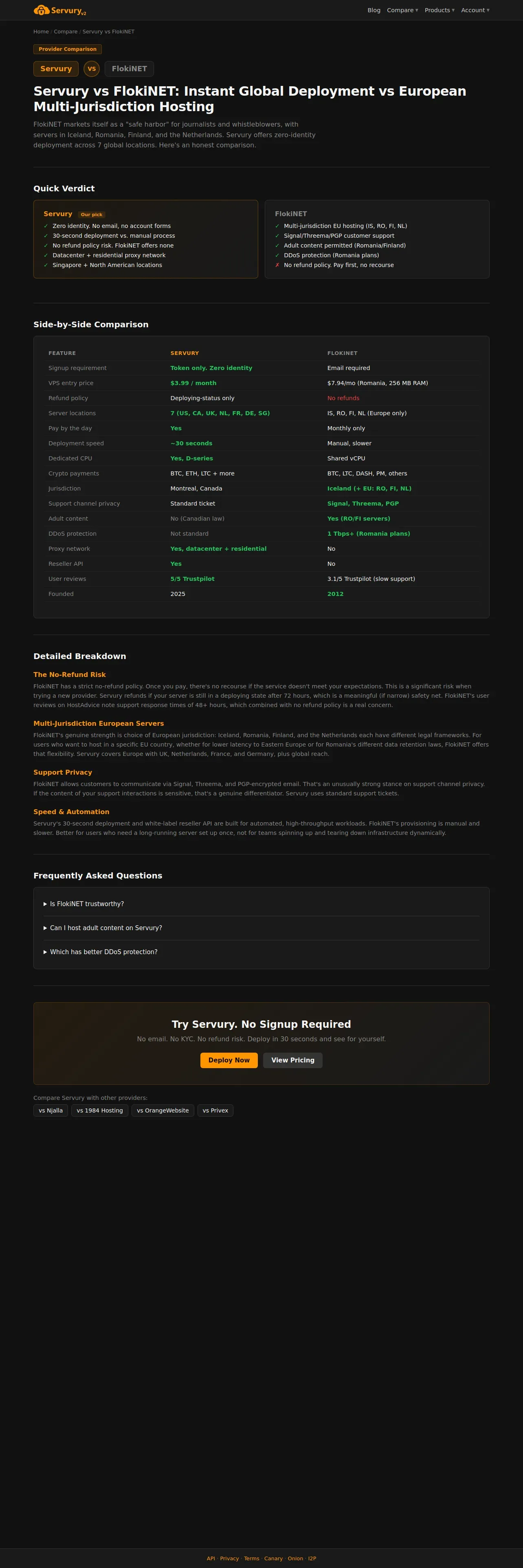Click 'Yes, datacenter + residential' proxy cell
Viewport: 523px width, 1568px height.
pyautogui.click(x=219, y=549)
